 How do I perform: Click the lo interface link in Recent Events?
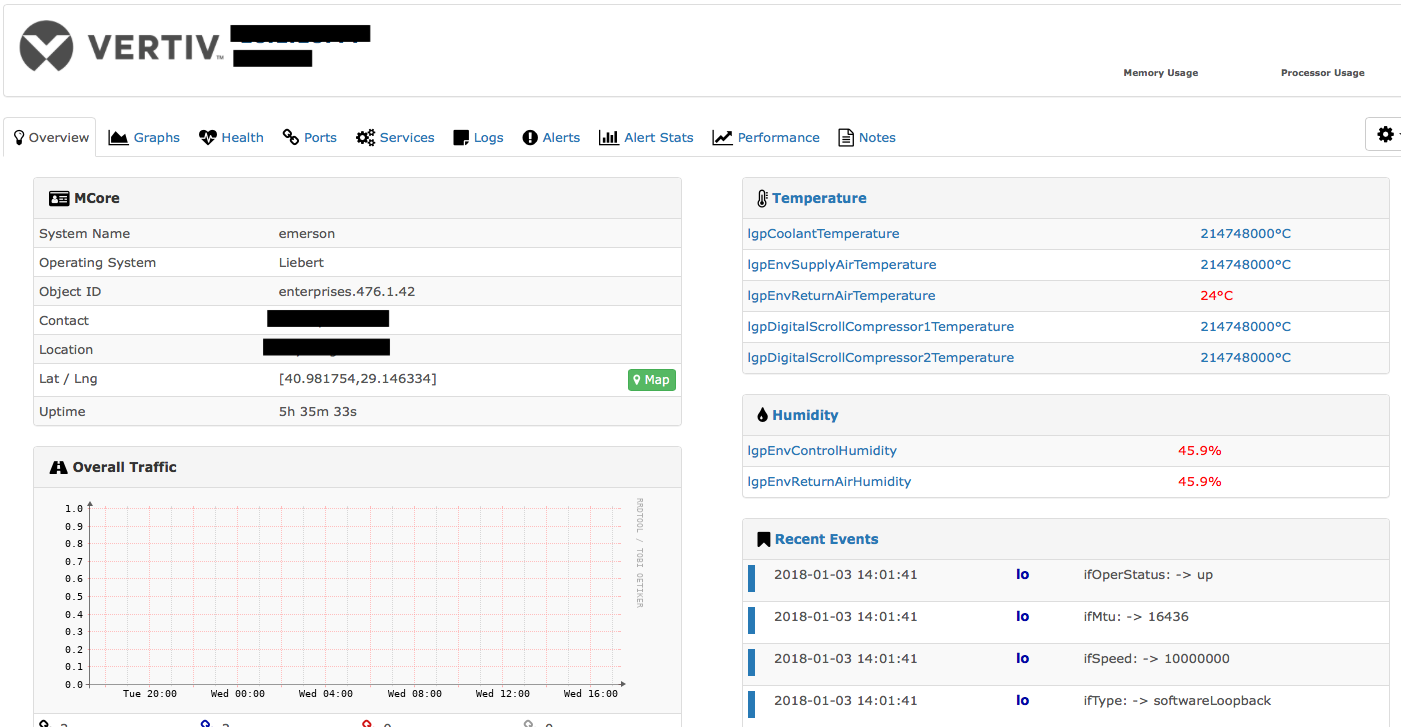pyautogui.click(x=1022, y=574)
